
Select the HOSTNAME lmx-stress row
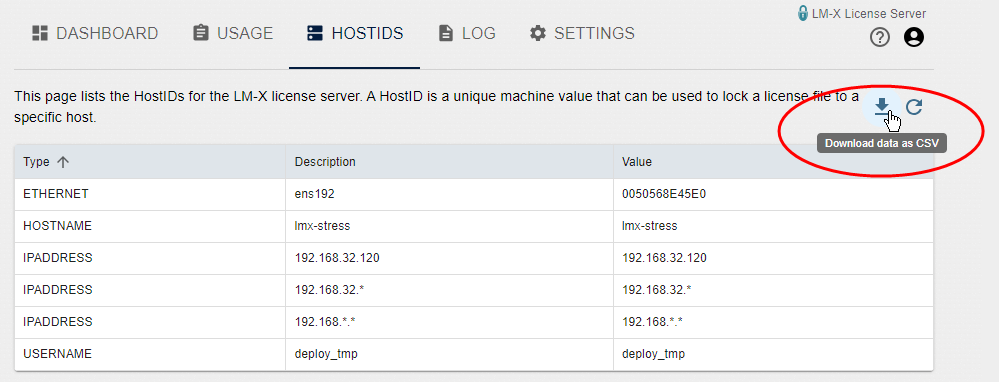click(473, 226)
